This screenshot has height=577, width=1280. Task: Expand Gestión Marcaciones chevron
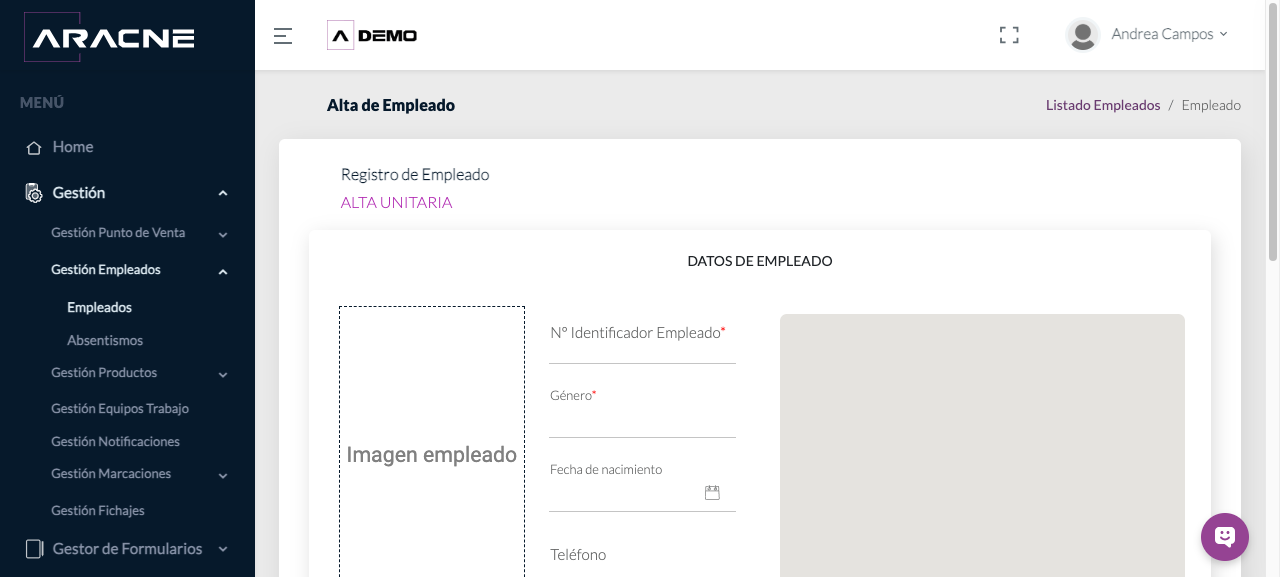pos(223,476)
